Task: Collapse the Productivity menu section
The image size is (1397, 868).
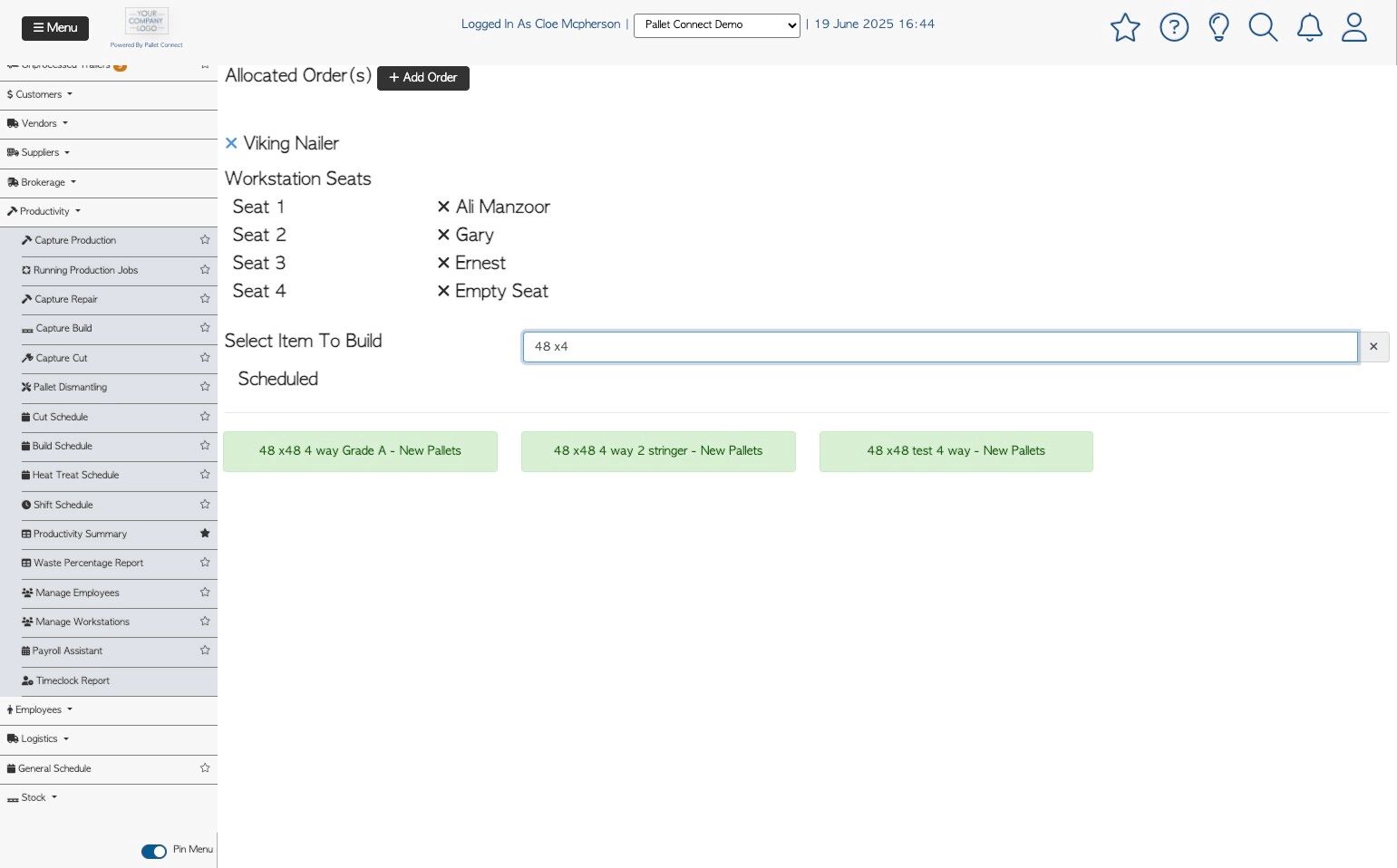Action: pos(44,211)
